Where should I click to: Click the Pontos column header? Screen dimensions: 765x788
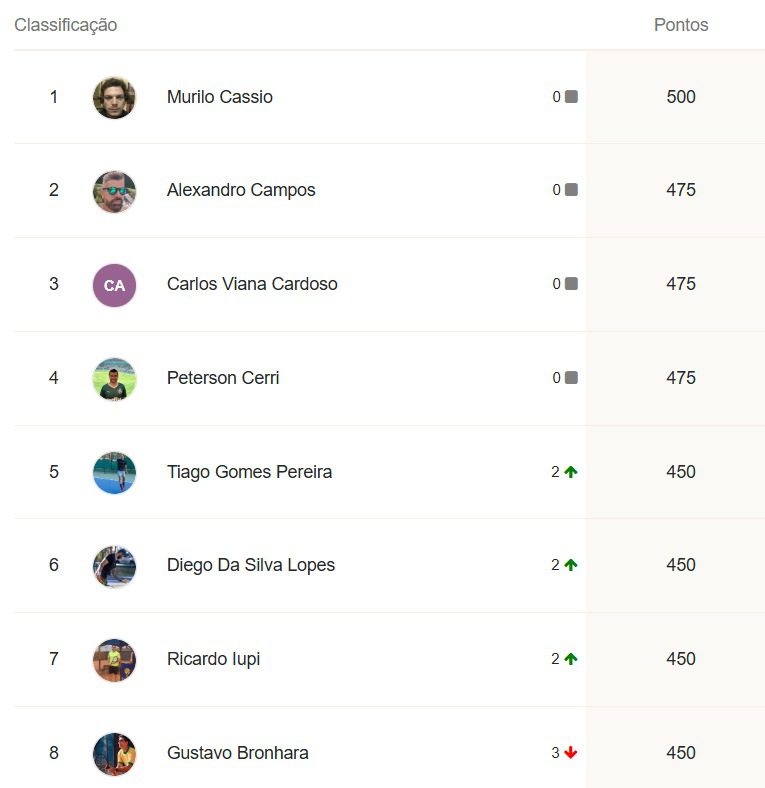coord(681,25)
